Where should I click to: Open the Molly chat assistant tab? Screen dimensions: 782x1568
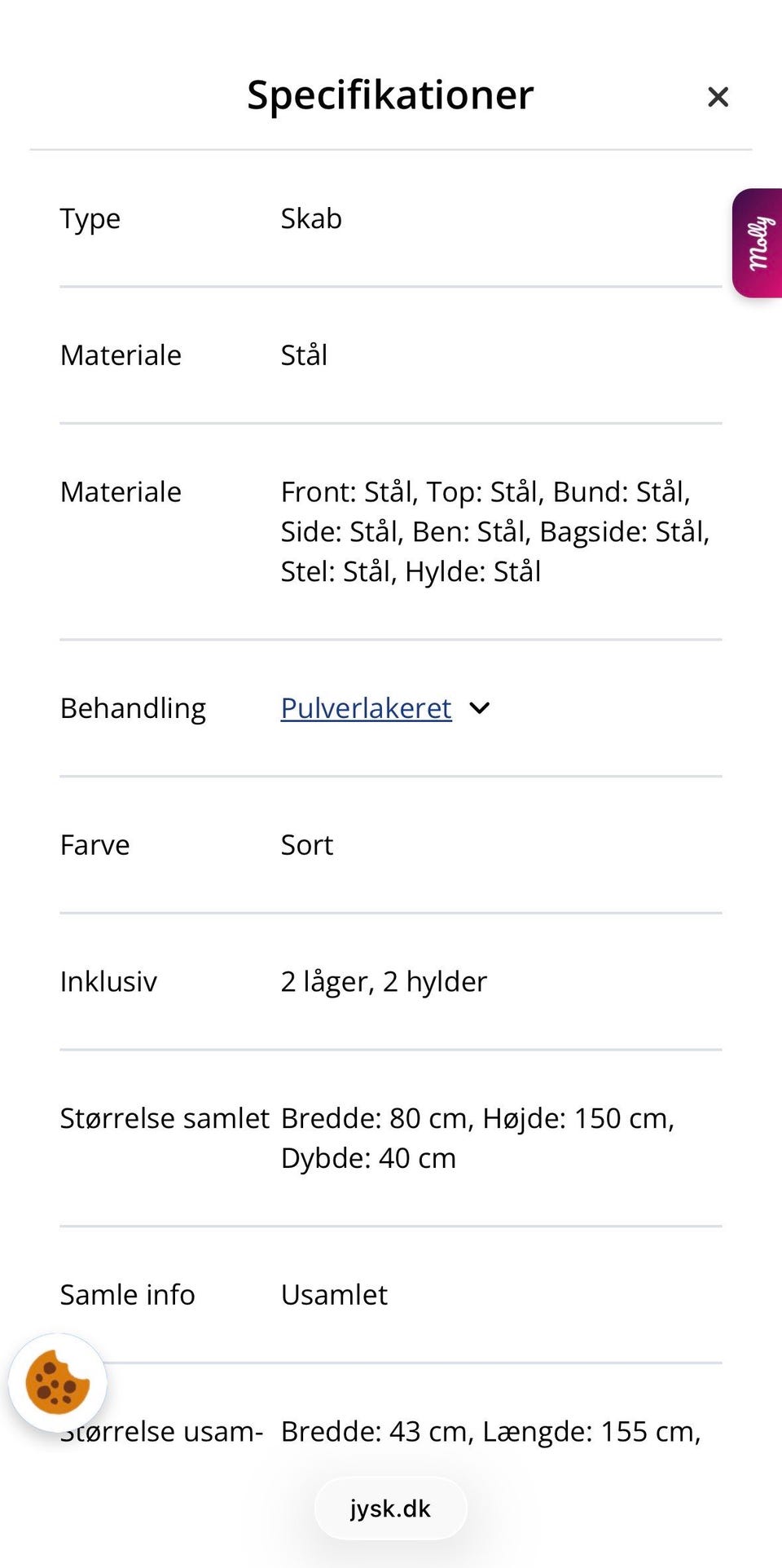(x=757, y=244)
